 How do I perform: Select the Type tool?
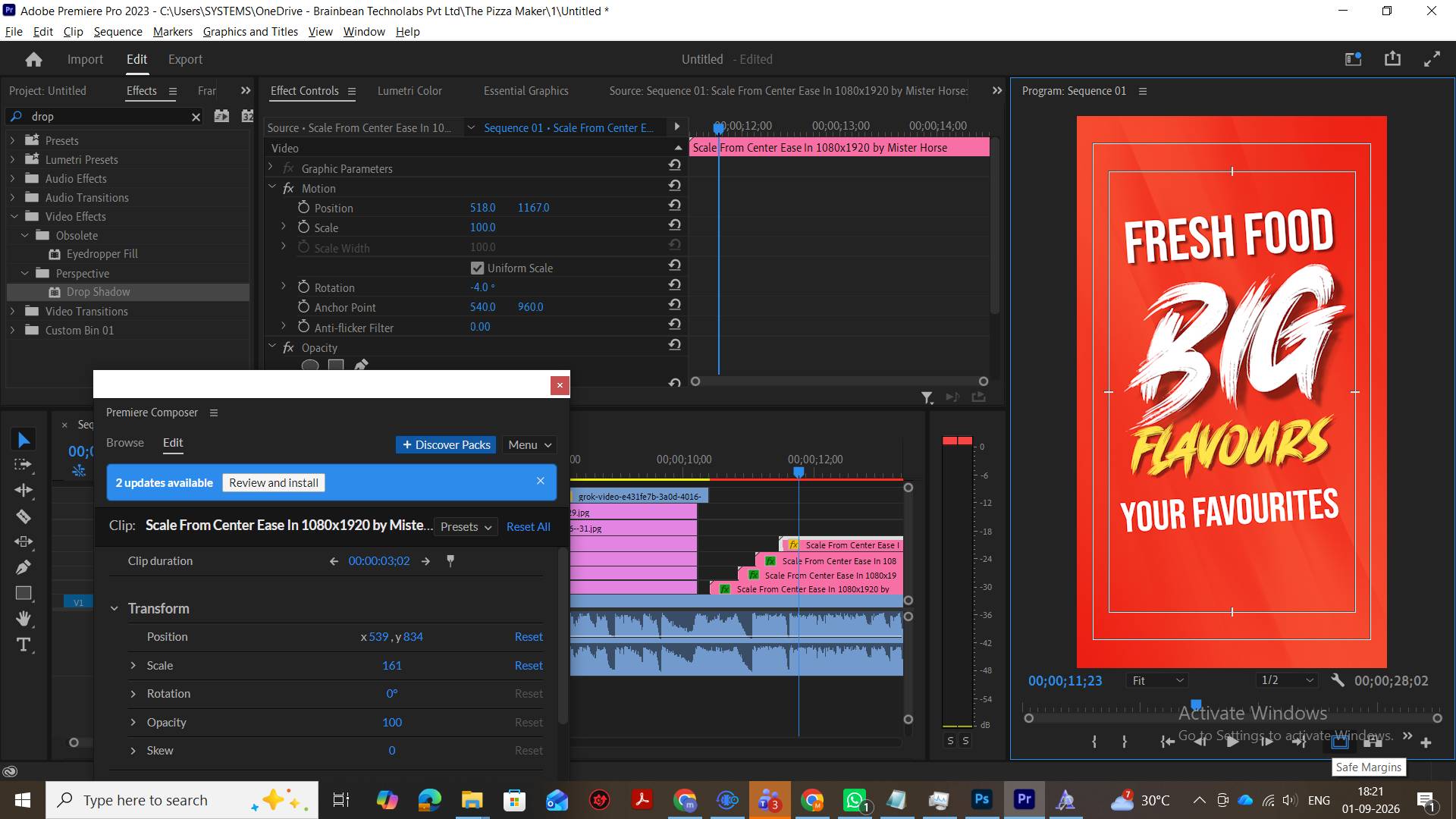pos(24,645)
